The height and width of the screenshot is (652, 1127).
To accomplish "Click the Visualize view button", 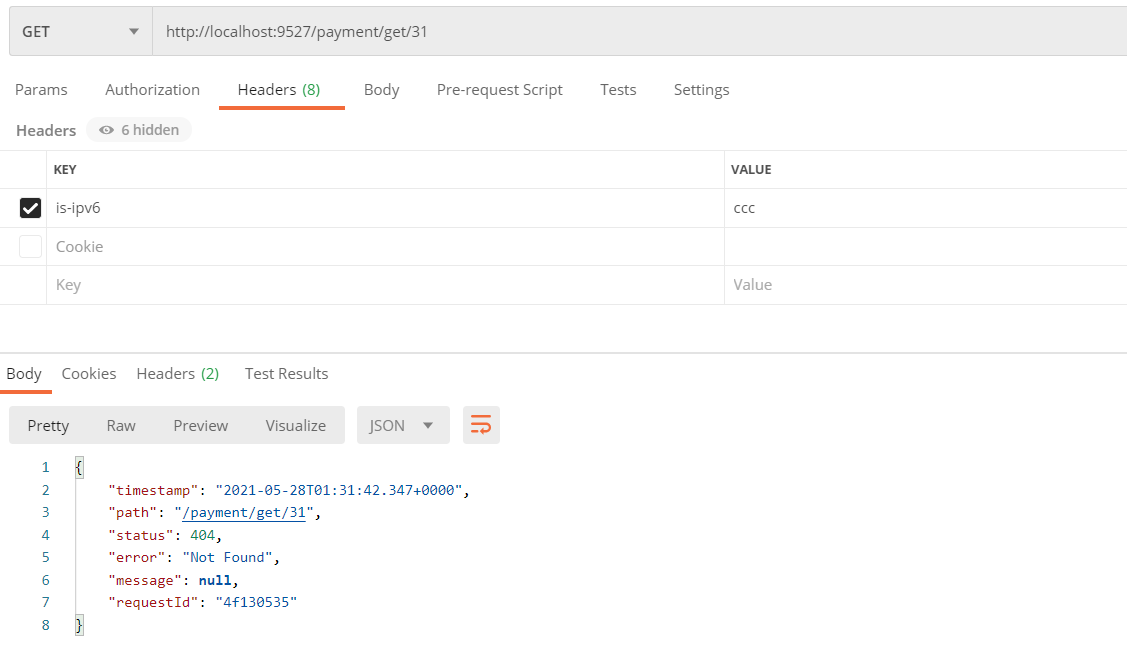I will (x=295, y=425).
